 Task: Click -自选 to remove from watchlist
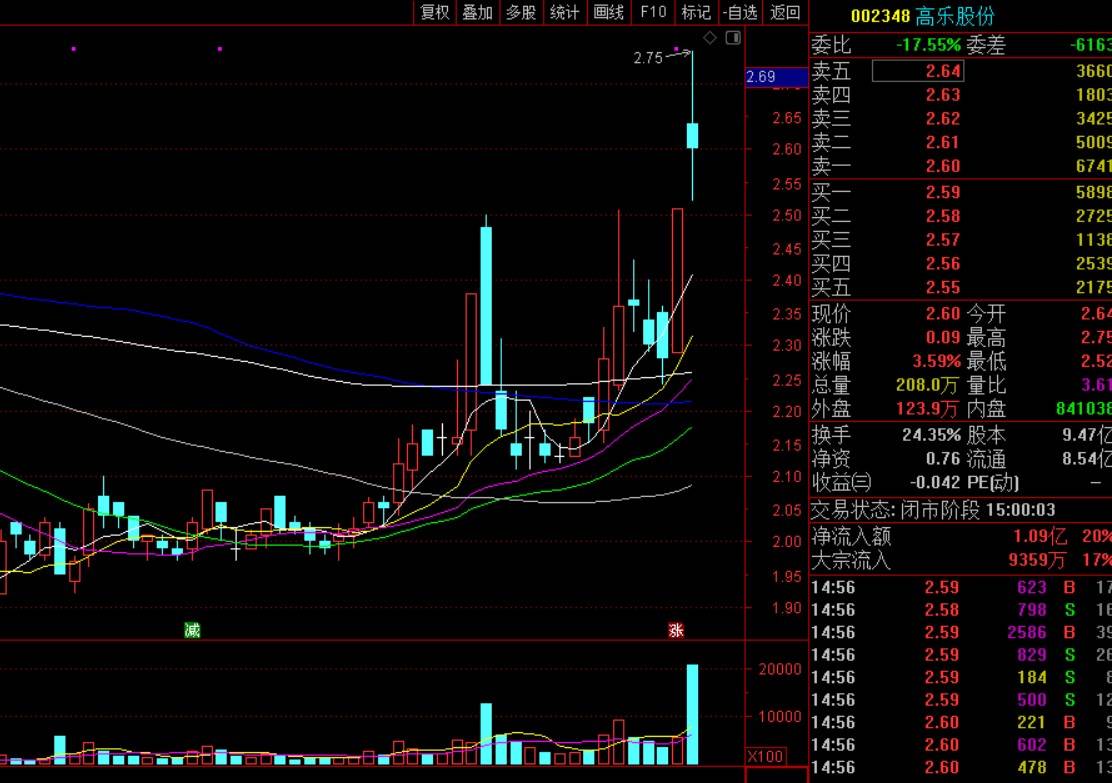(740, 12)
